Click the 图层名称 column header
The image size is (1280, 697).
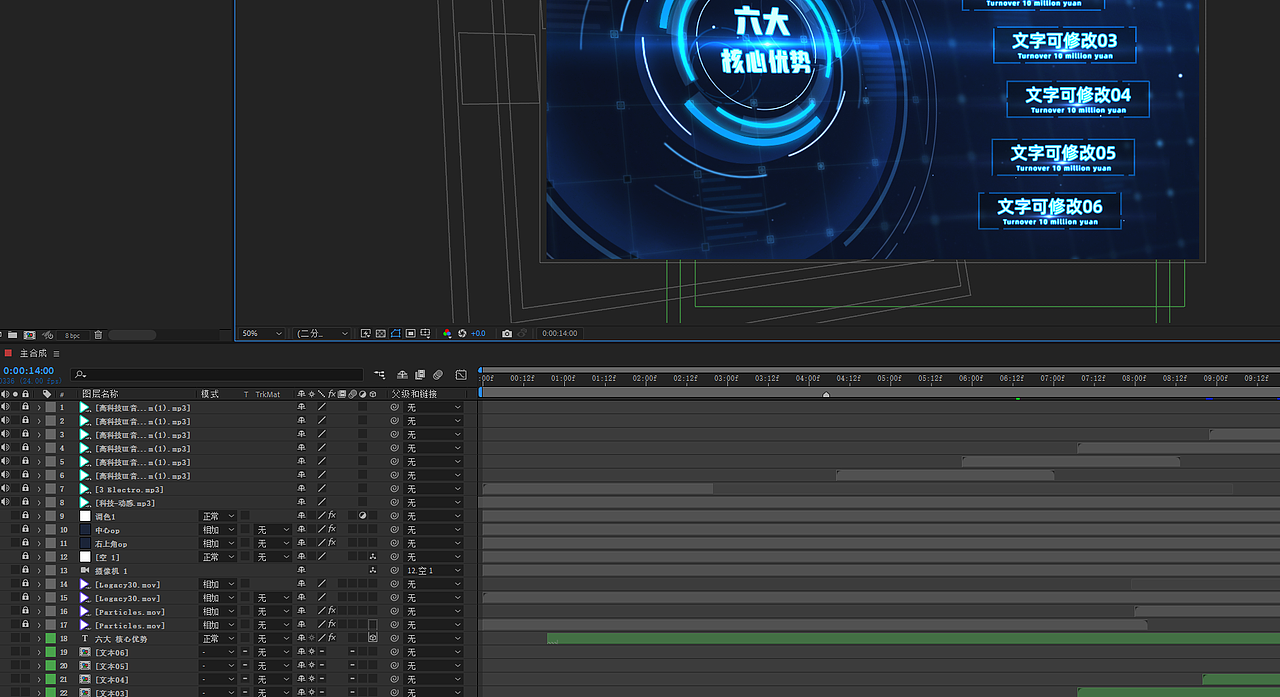coord(100,394)
